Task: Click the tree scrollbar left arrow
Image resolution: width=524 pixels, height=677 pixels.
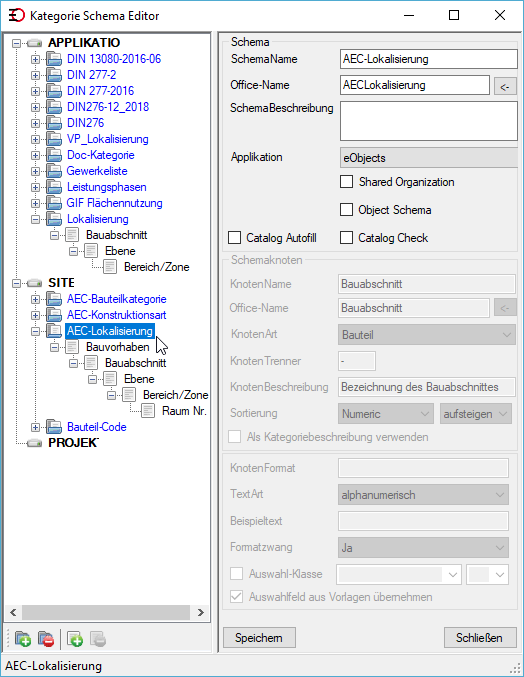Action: pos(13,612)
